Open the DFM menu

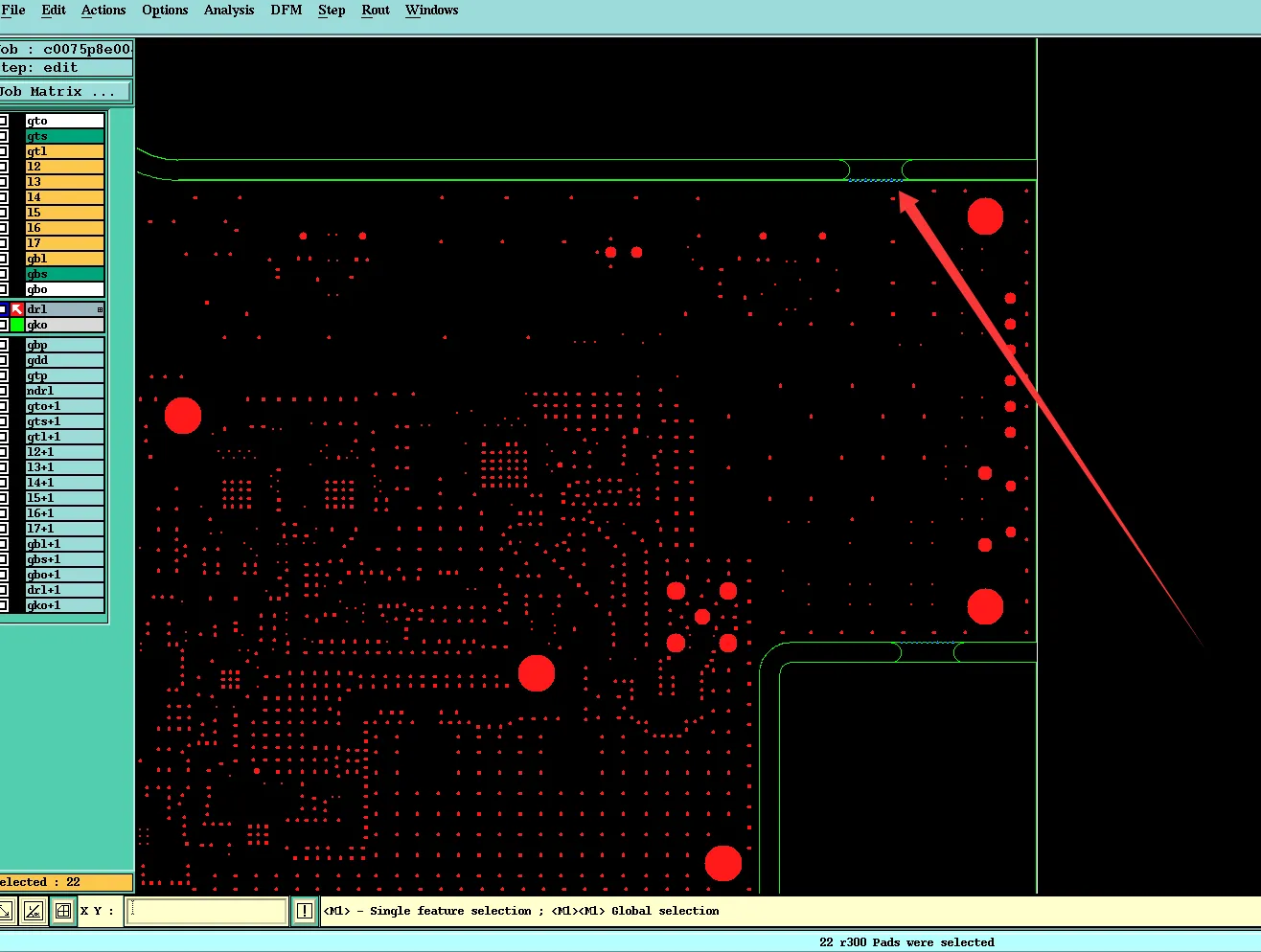click(287, 10)
